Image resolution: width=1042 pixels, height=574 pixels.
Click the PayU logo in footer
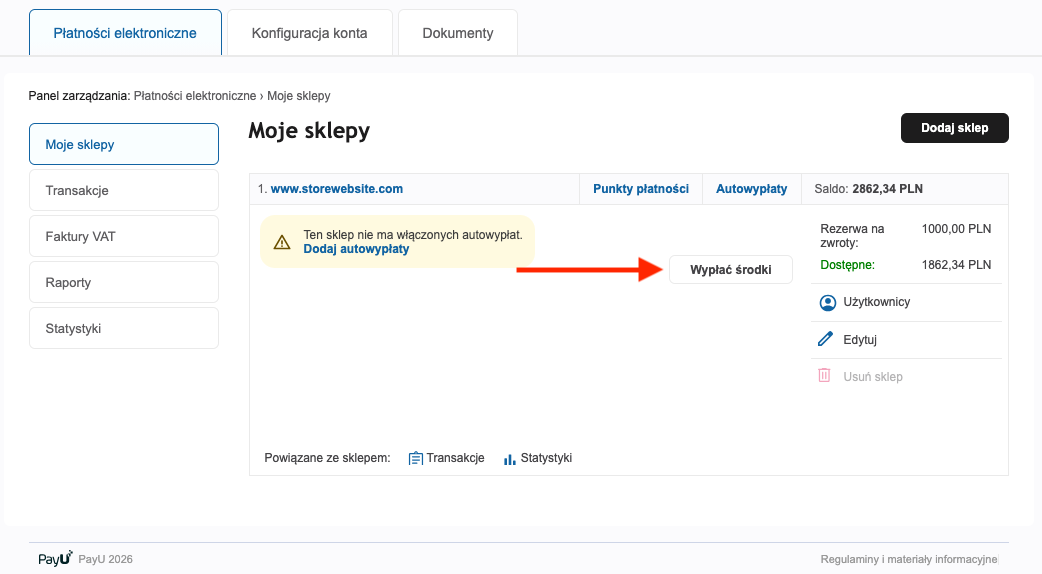(x=55, y=558)
